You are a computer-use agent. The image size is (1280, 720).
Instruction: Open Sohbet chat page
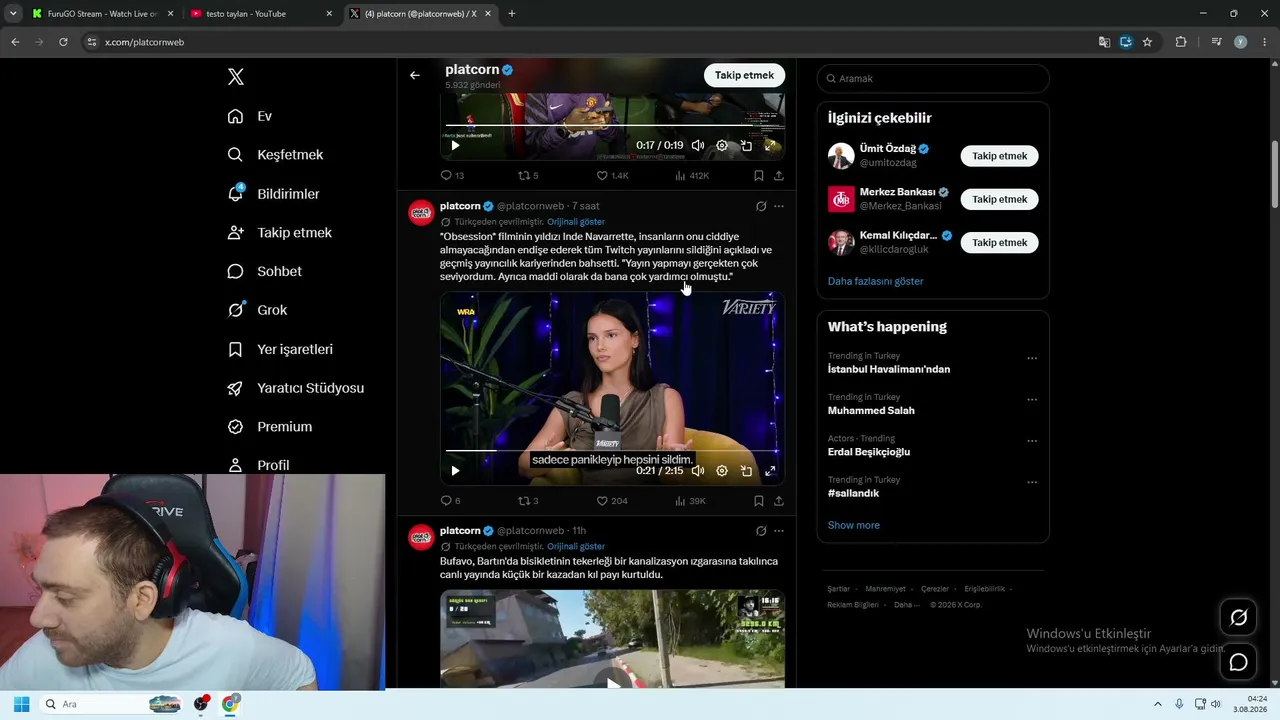(264, 271)
